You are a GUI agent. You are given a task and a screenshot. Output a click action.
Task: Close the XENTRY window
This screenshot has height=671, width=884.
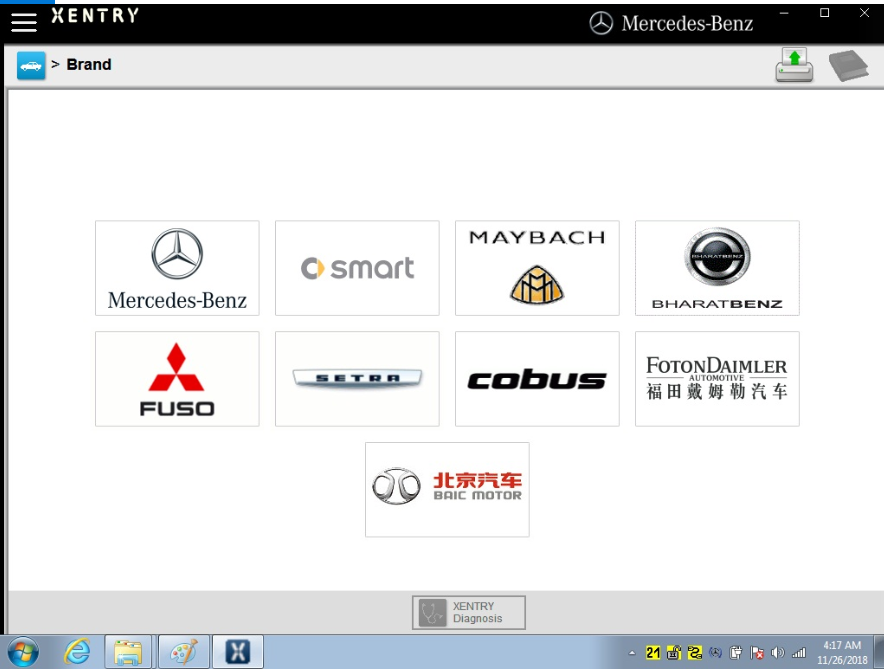(x=864, y=13)
